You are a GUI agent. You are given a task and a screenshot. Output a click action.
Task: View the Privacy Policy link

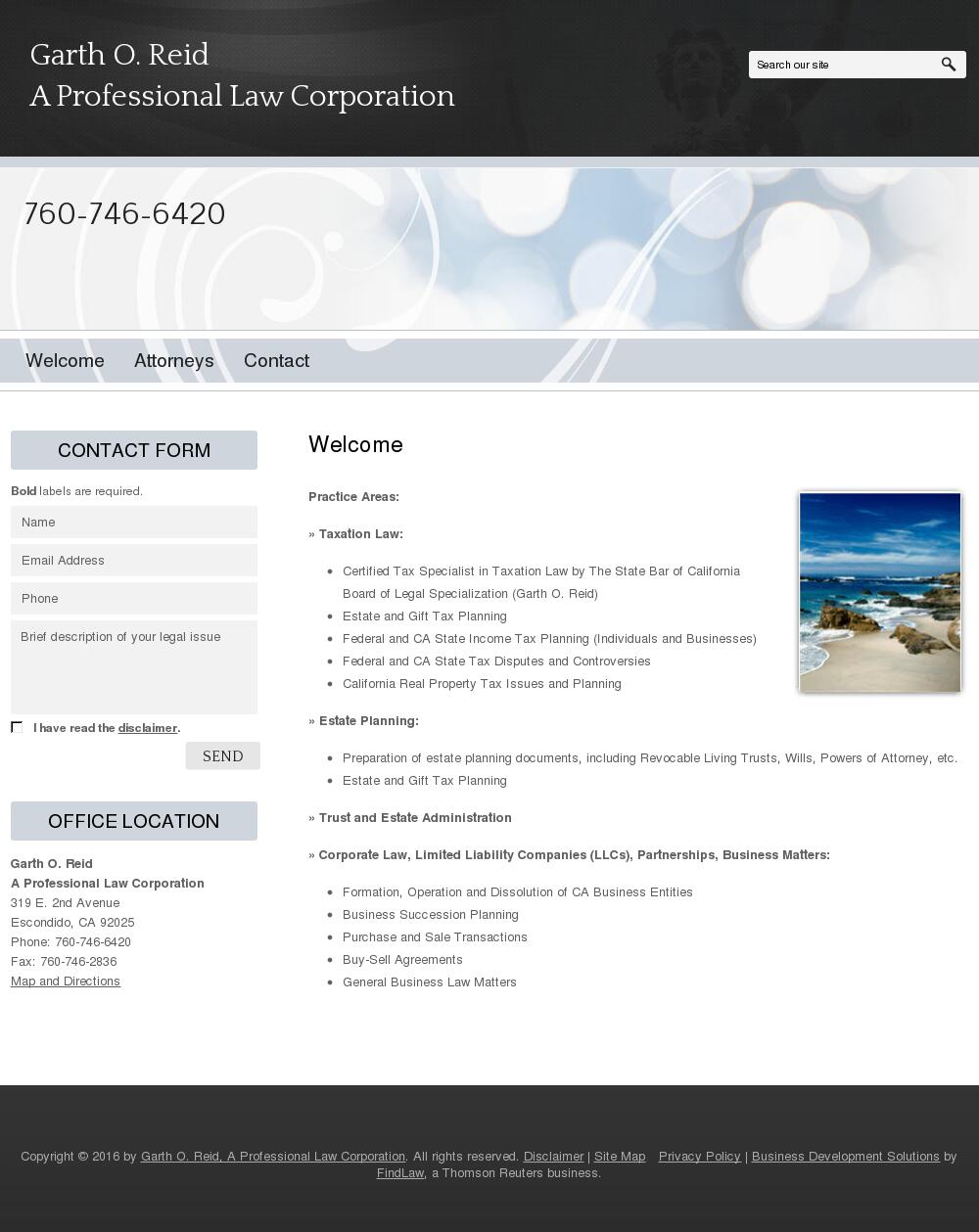(700, 1157)
